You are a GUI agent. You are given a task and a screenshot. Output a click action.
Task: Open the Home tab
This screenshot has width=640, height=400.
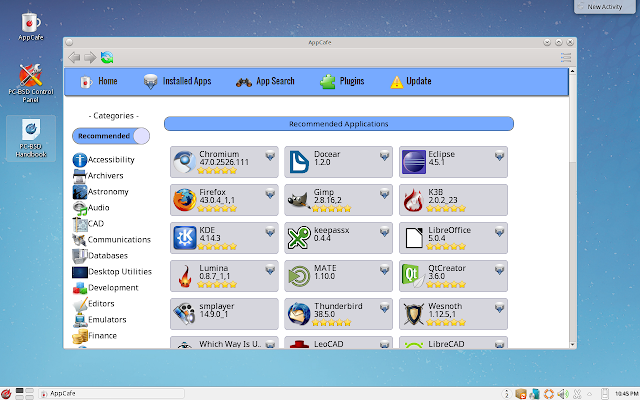tap(98, 81)
